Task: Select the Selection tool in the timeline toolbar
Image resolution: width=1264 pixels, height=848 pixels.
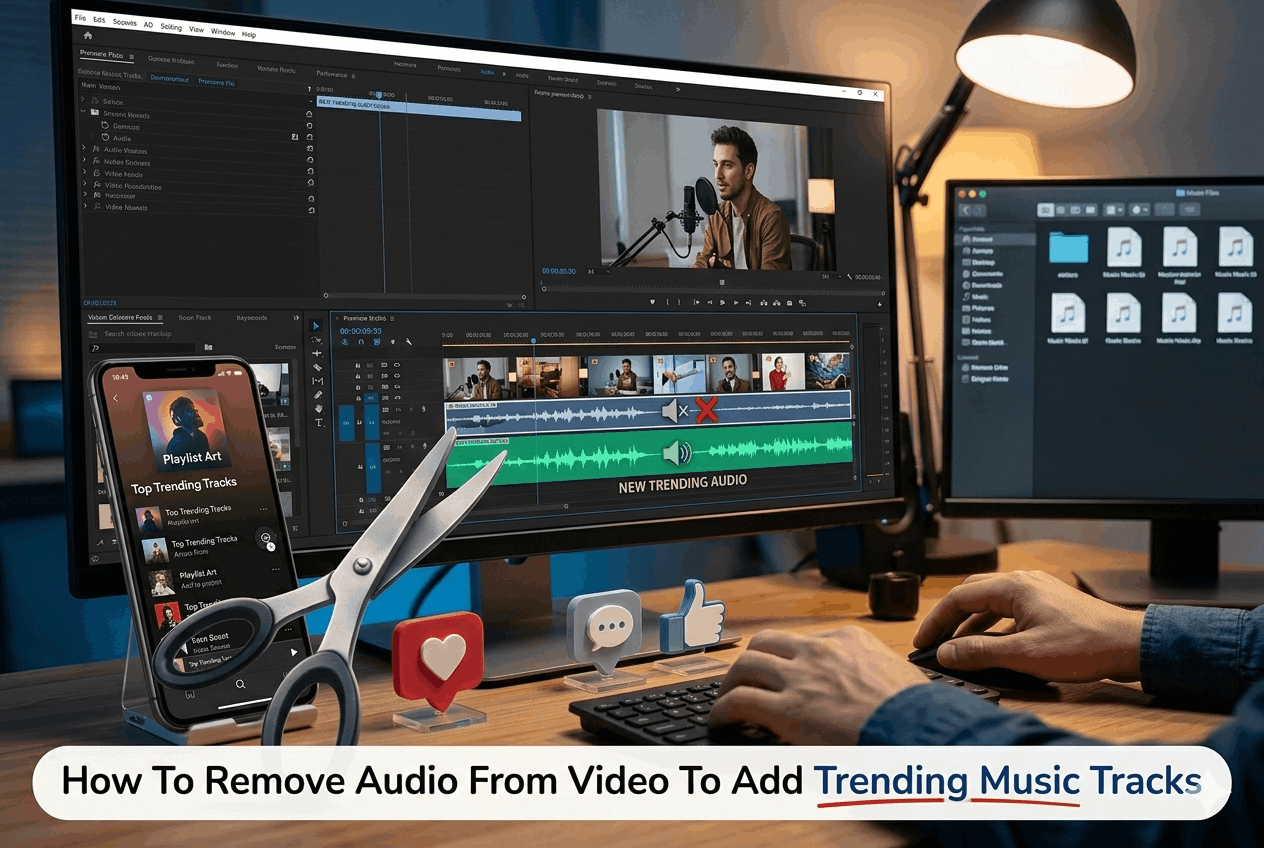Action: coord(316,326)
